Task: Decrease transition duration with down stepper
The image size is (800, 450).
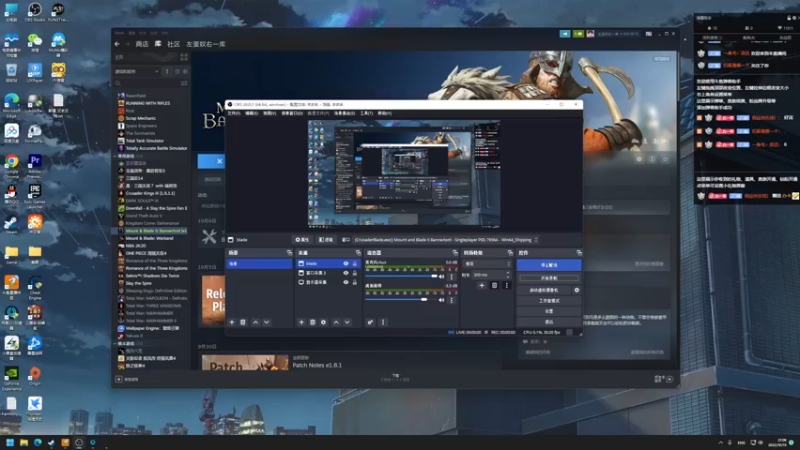Action: [508, 277]
